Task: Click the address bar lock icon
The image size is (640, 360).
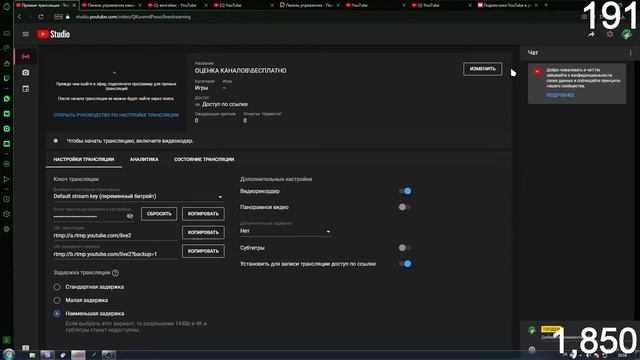Action: tap(68, 17)
